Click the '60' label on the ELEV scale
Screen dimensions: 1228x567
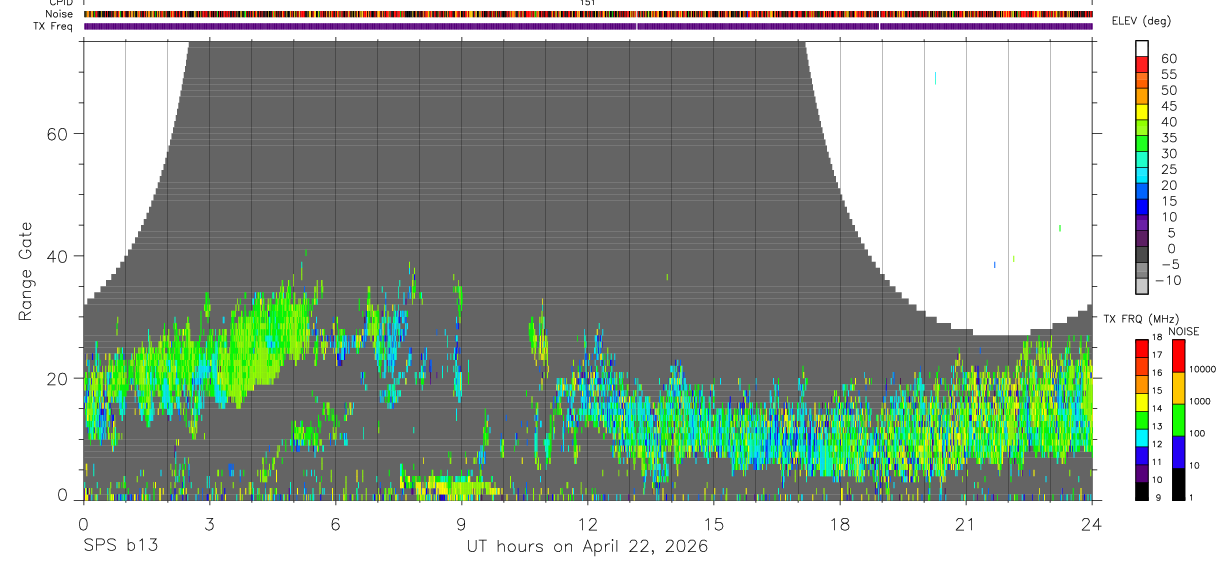point(1169,58)
